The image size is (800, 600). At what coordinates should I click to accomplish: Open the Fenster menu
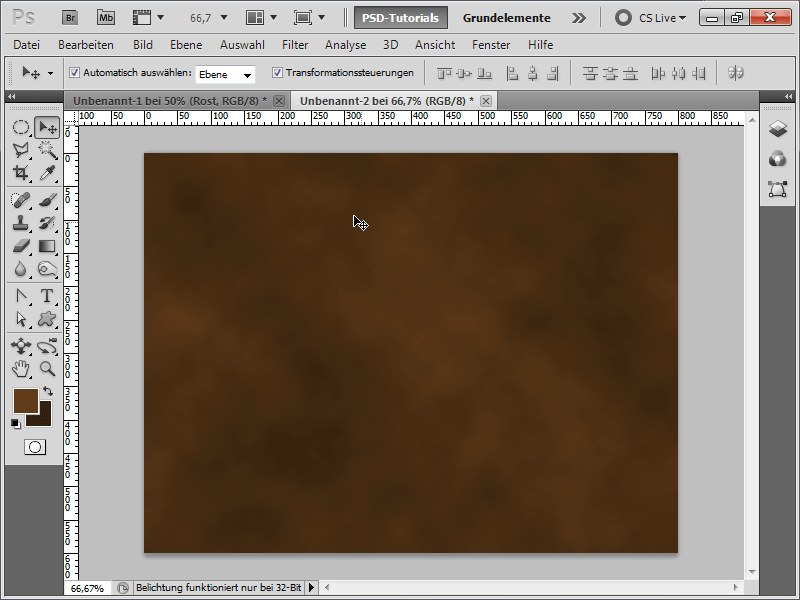click(491, 45)
